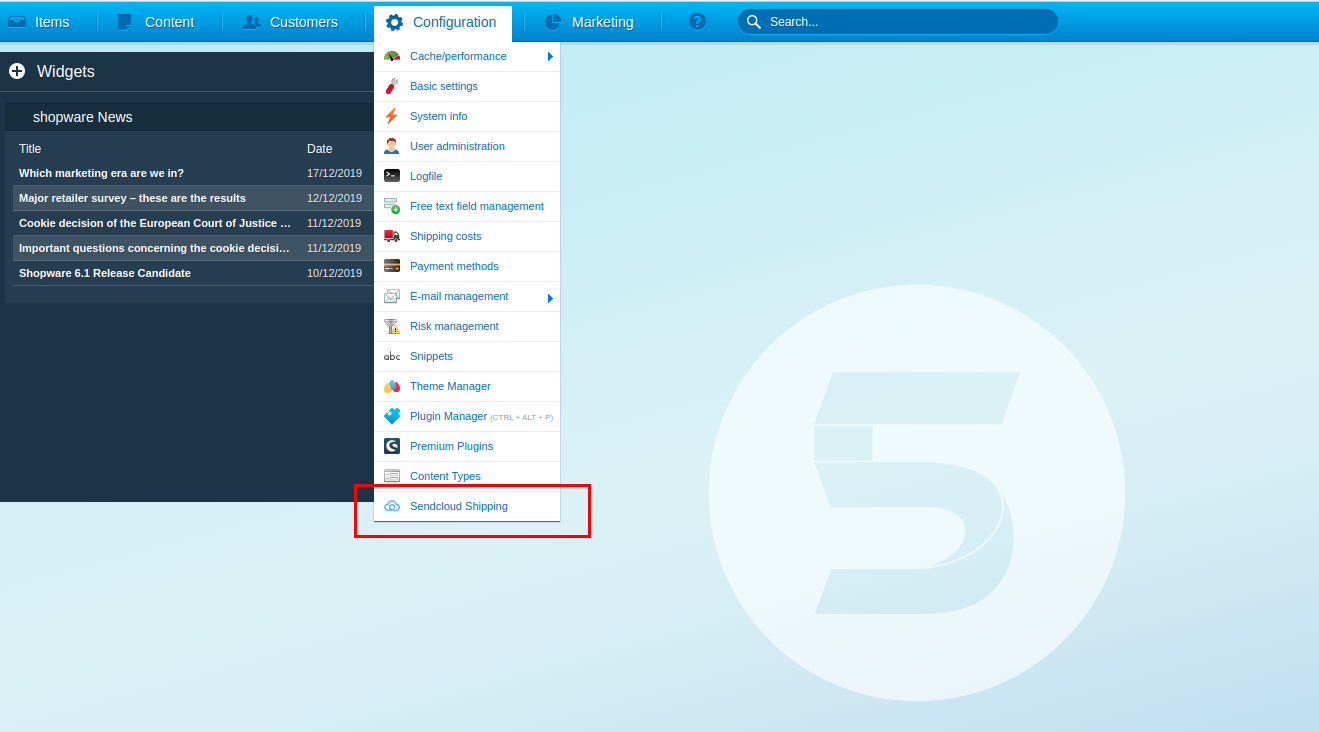Focus the Search input field

(897, 22)
